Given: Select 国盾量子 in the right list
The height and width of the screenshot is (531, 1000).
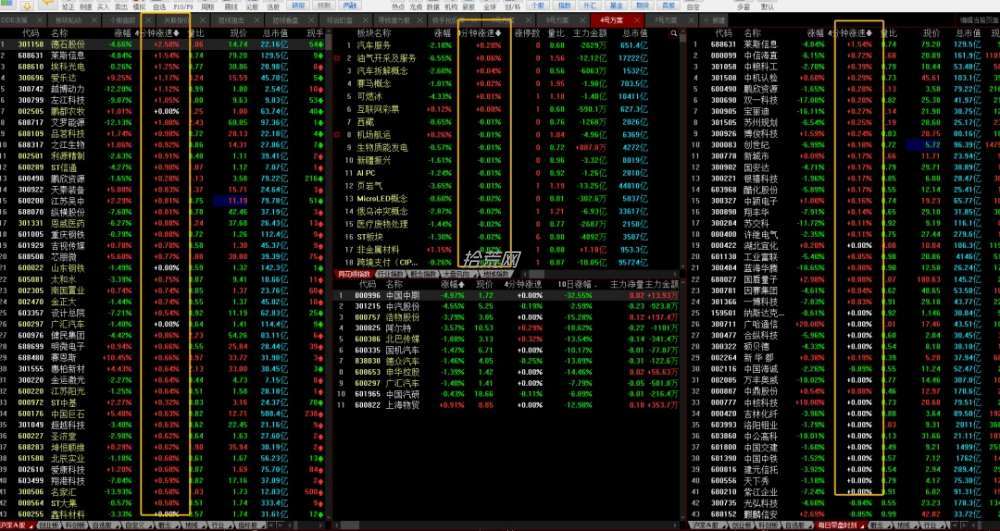Looking at the screenshot, I should (844, 279).
